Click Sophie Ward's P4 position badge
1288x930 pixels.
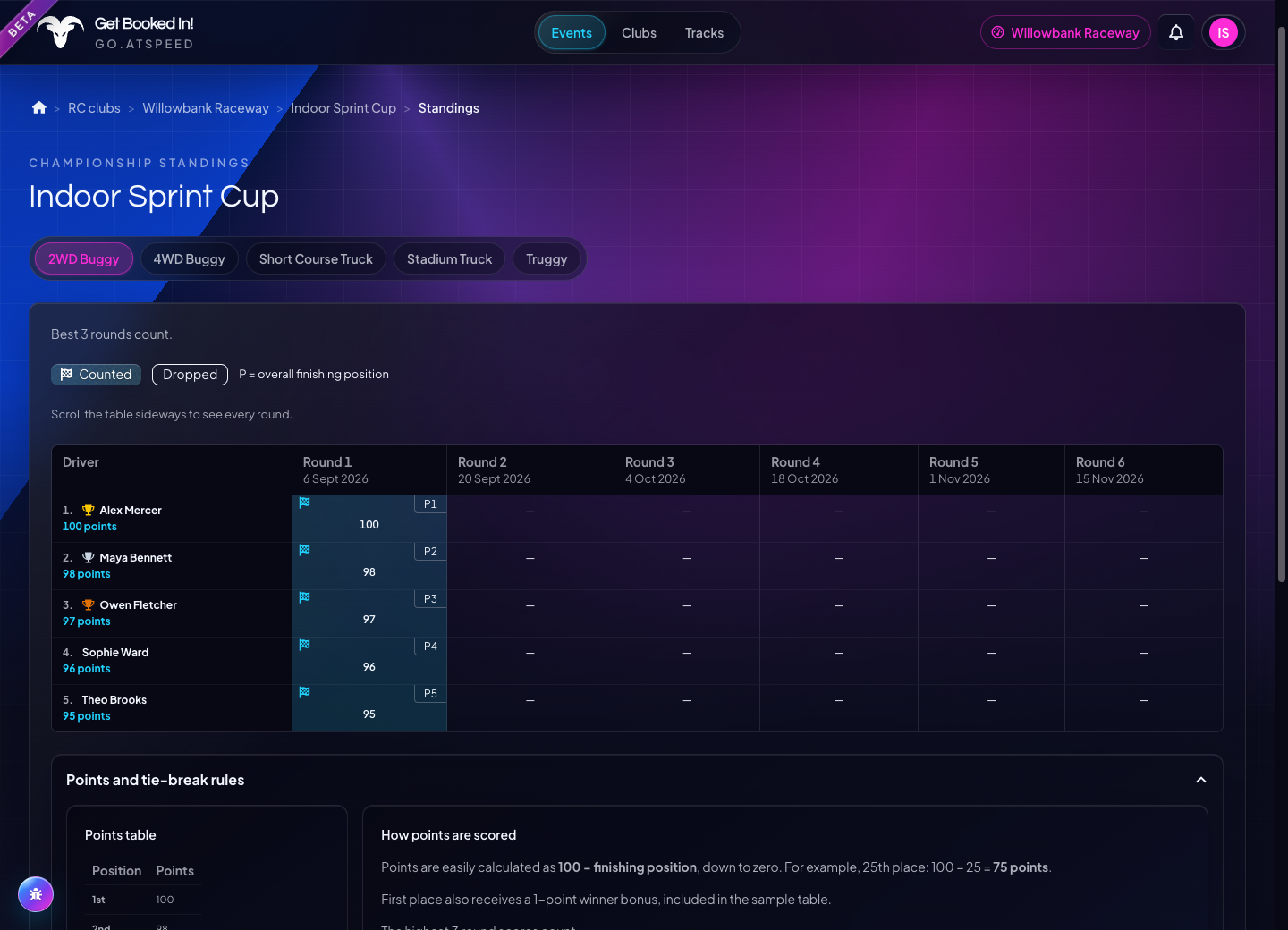pos(430,647)
